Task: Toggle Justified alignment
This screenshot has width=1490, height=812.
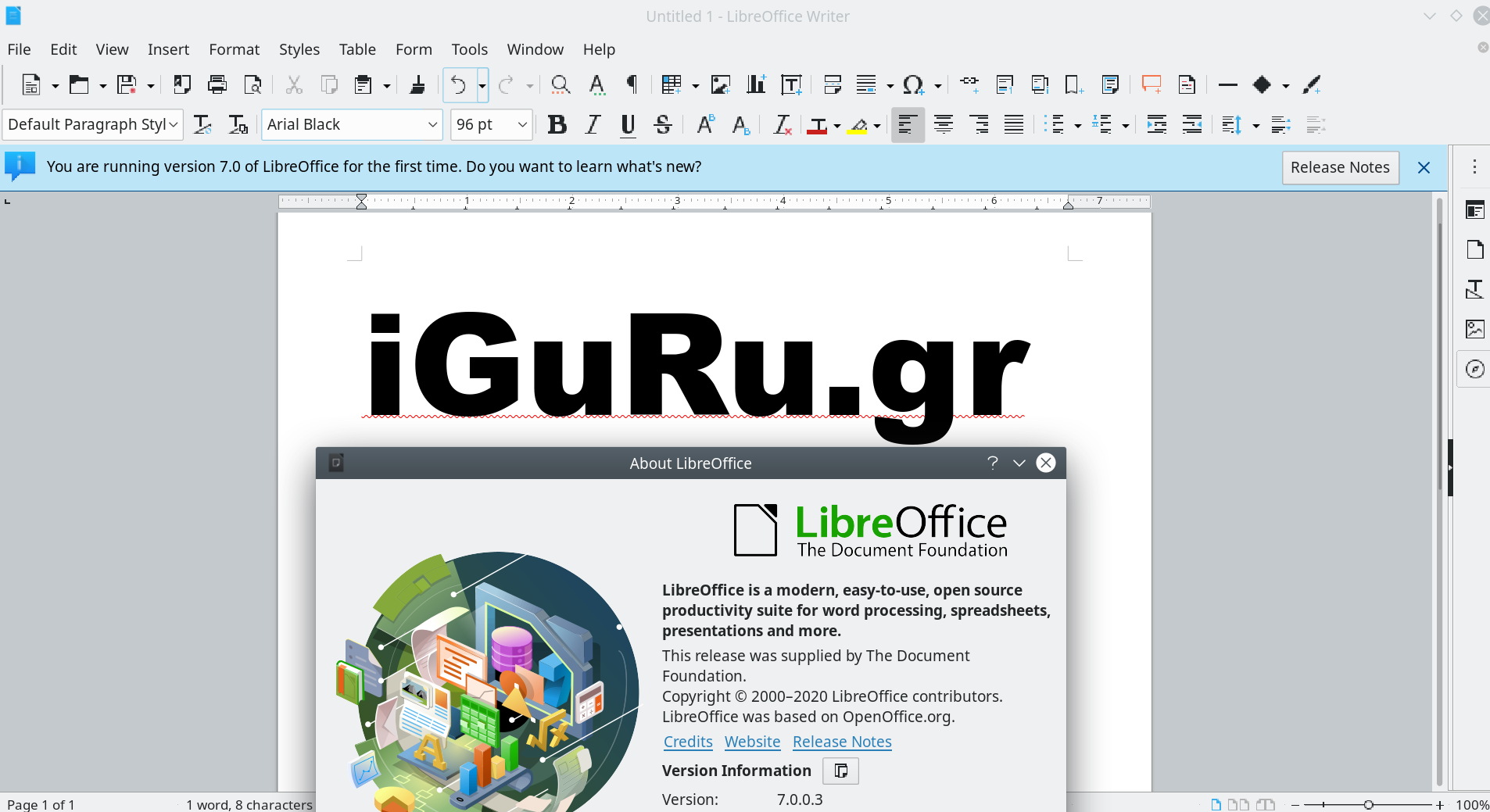Action: tap(1014, 125)
